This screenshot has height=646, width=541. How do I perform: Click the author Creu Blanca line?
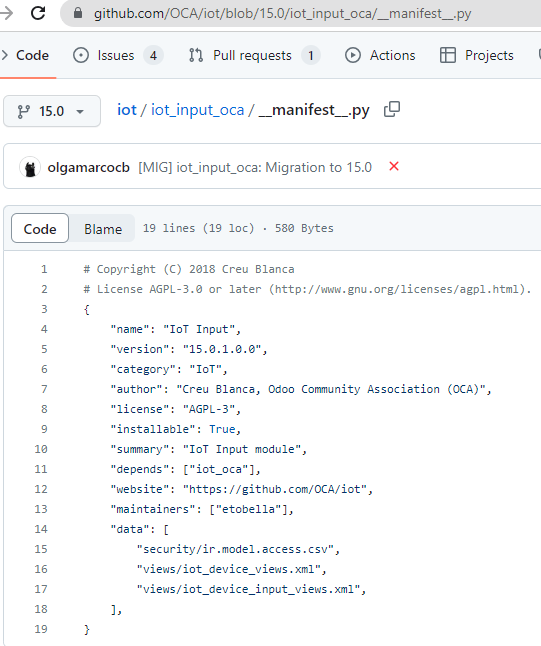(x=301, y=389)
